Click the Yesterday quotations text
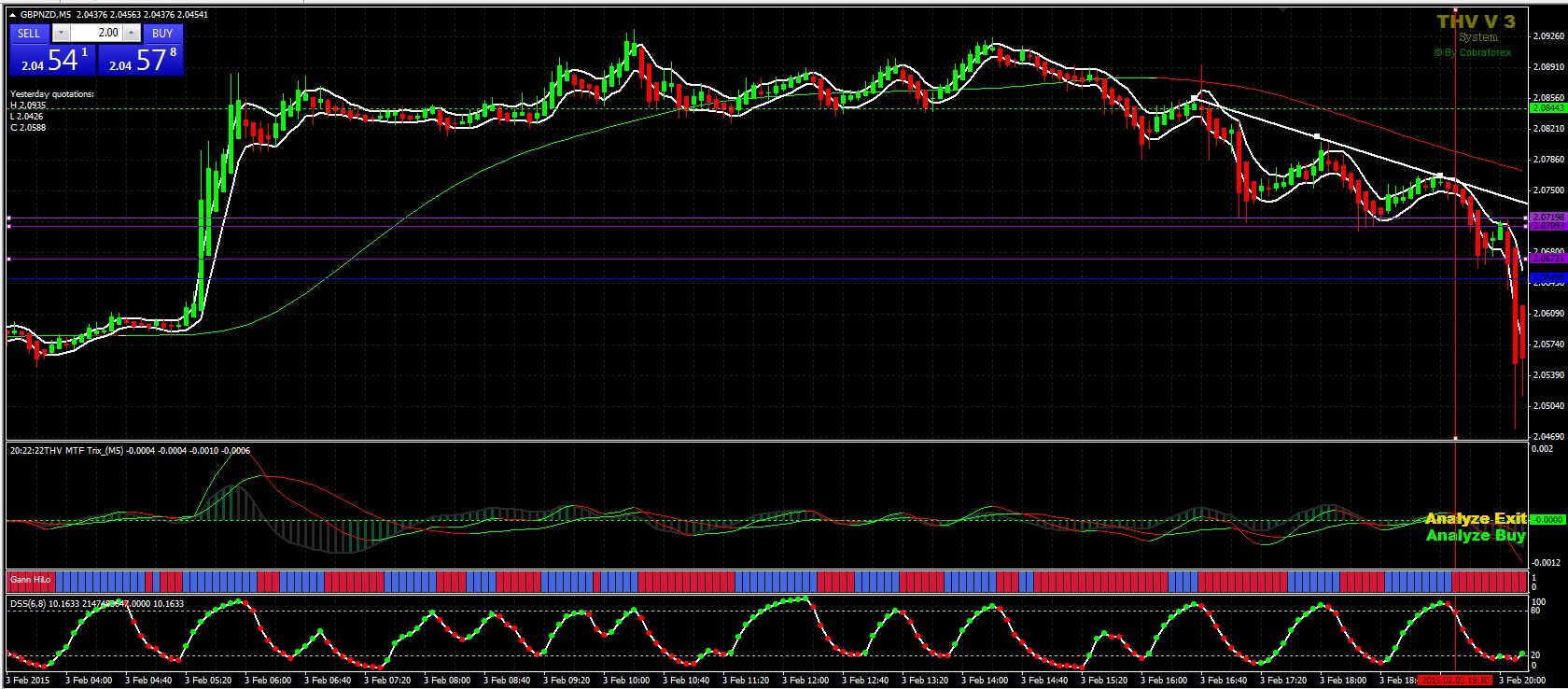 (x=52, y=94)
